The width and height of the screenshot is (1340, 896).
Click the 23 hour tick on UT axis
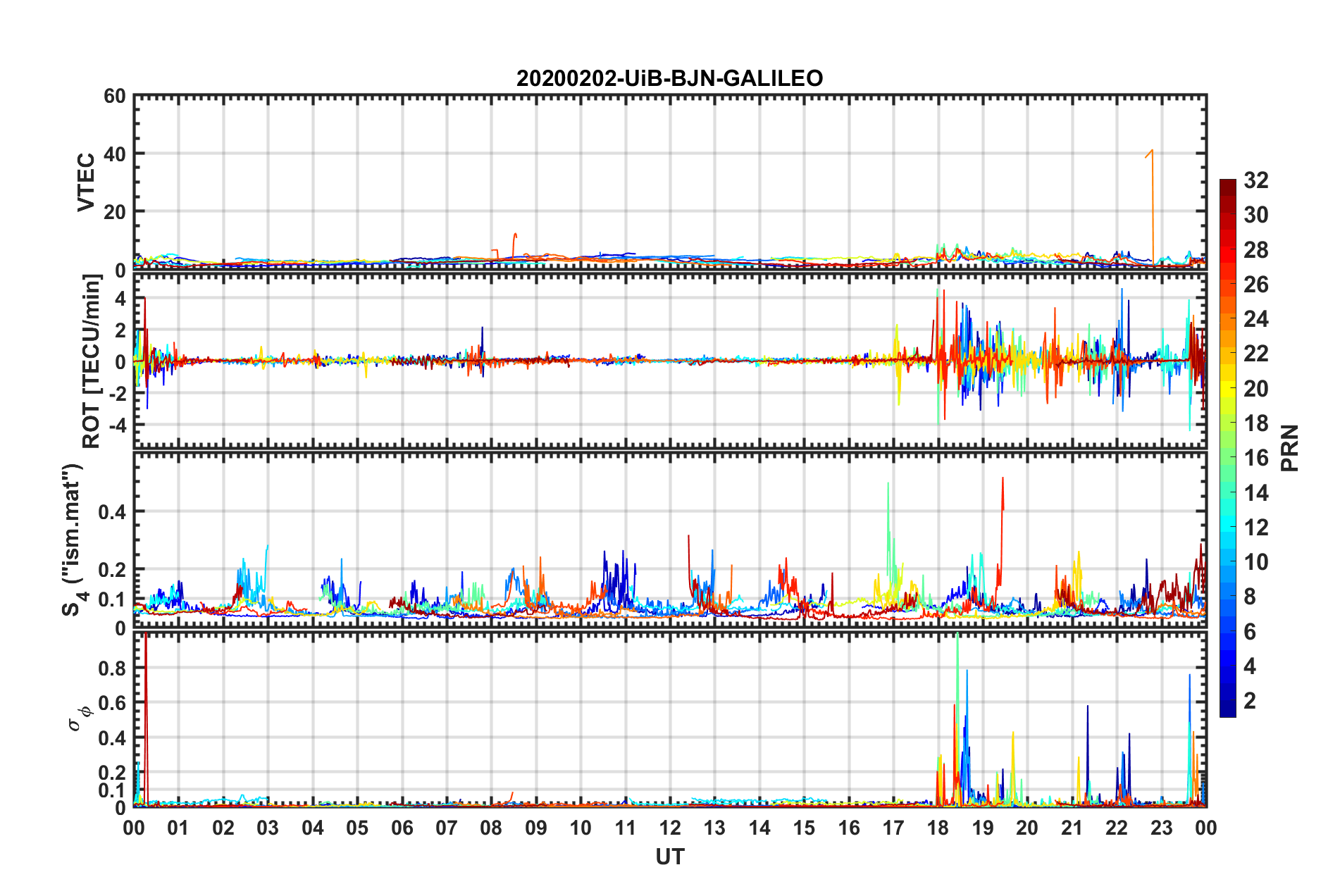coord(1162,828)
